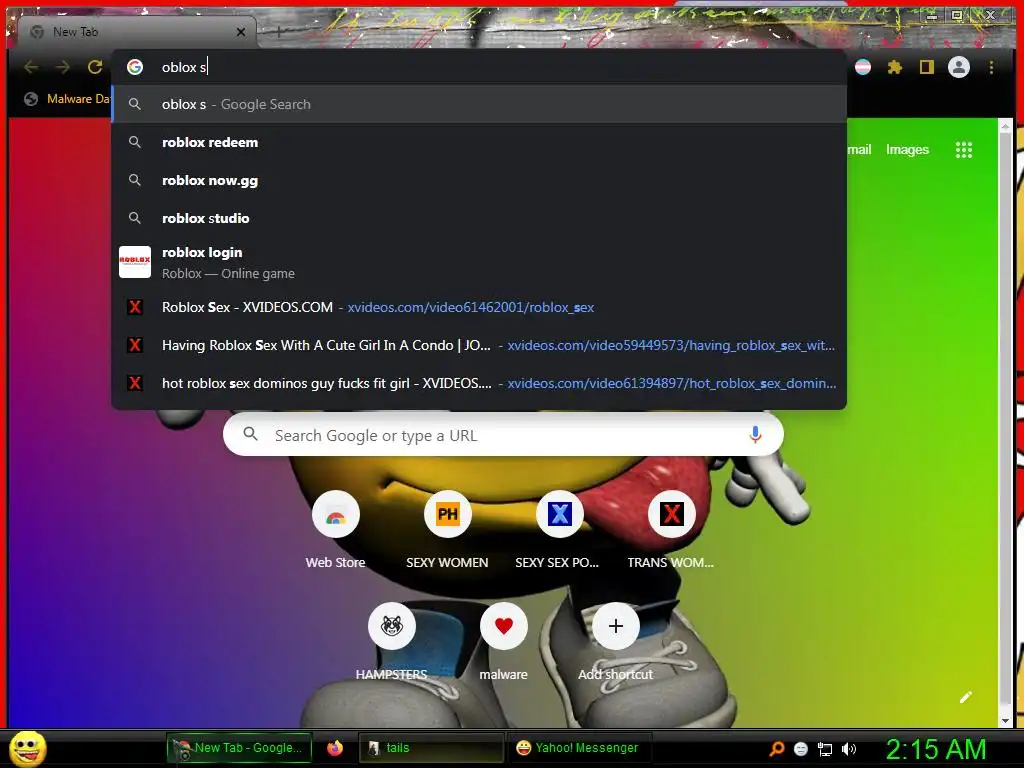The height and width of the screenshot is (768, 1024).
Task: Select the New Tab browser tab
Action: (137, 31)
